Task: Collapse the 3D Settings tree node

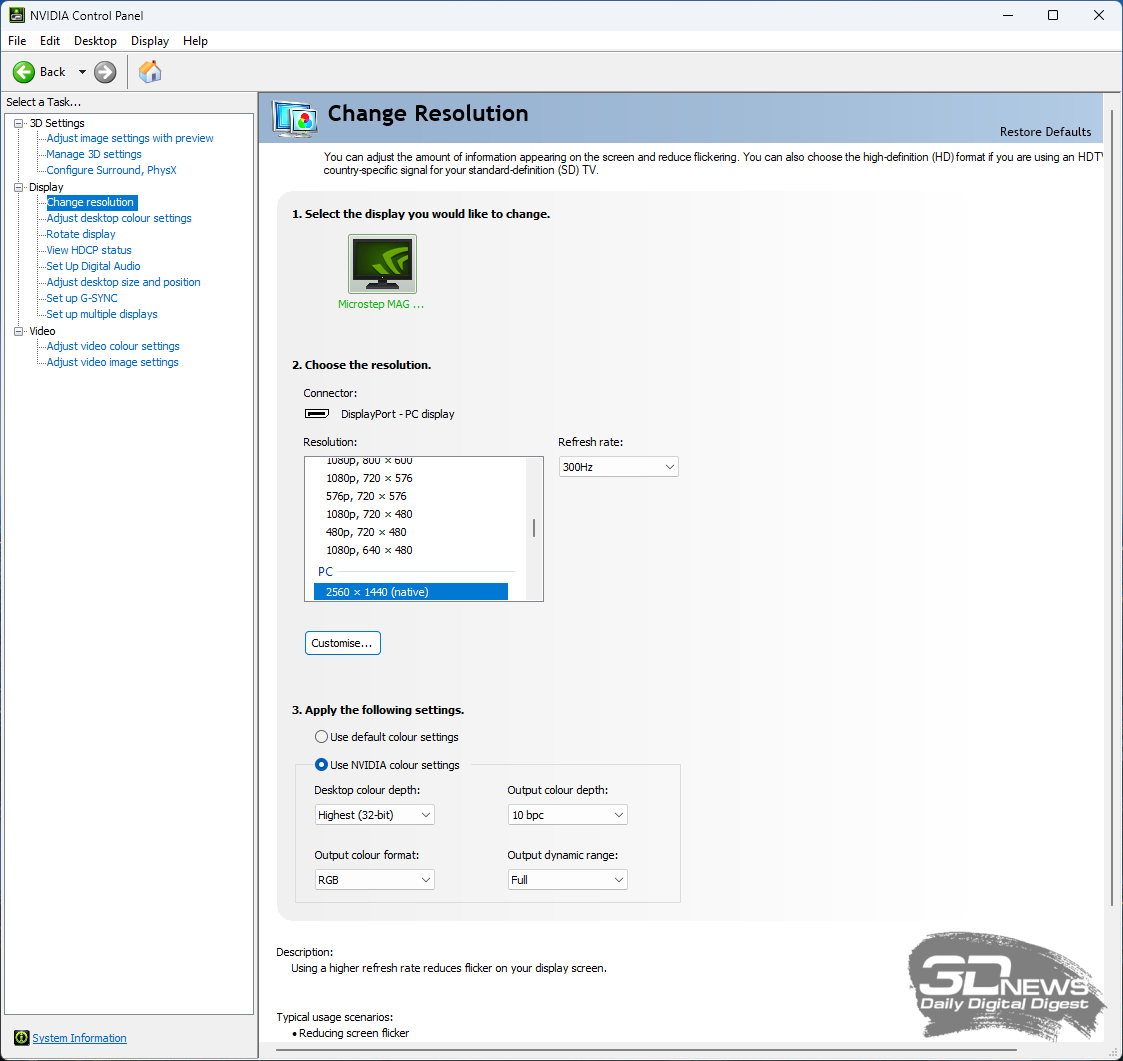Action: click(x=18, y=123)
